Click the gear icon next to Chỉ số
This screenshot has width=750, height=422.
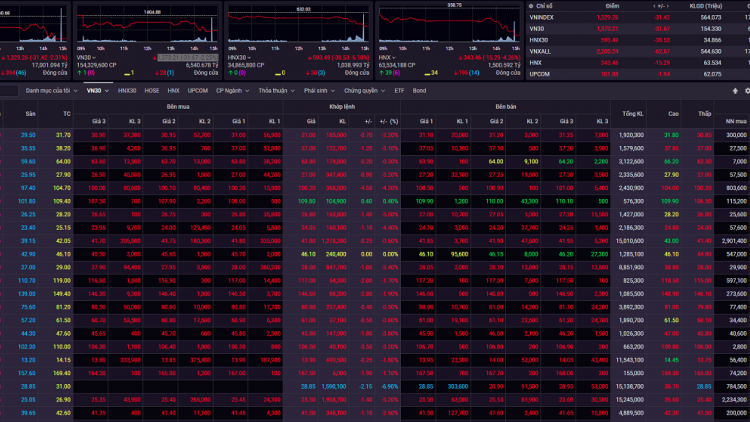(x=530, y=8)
